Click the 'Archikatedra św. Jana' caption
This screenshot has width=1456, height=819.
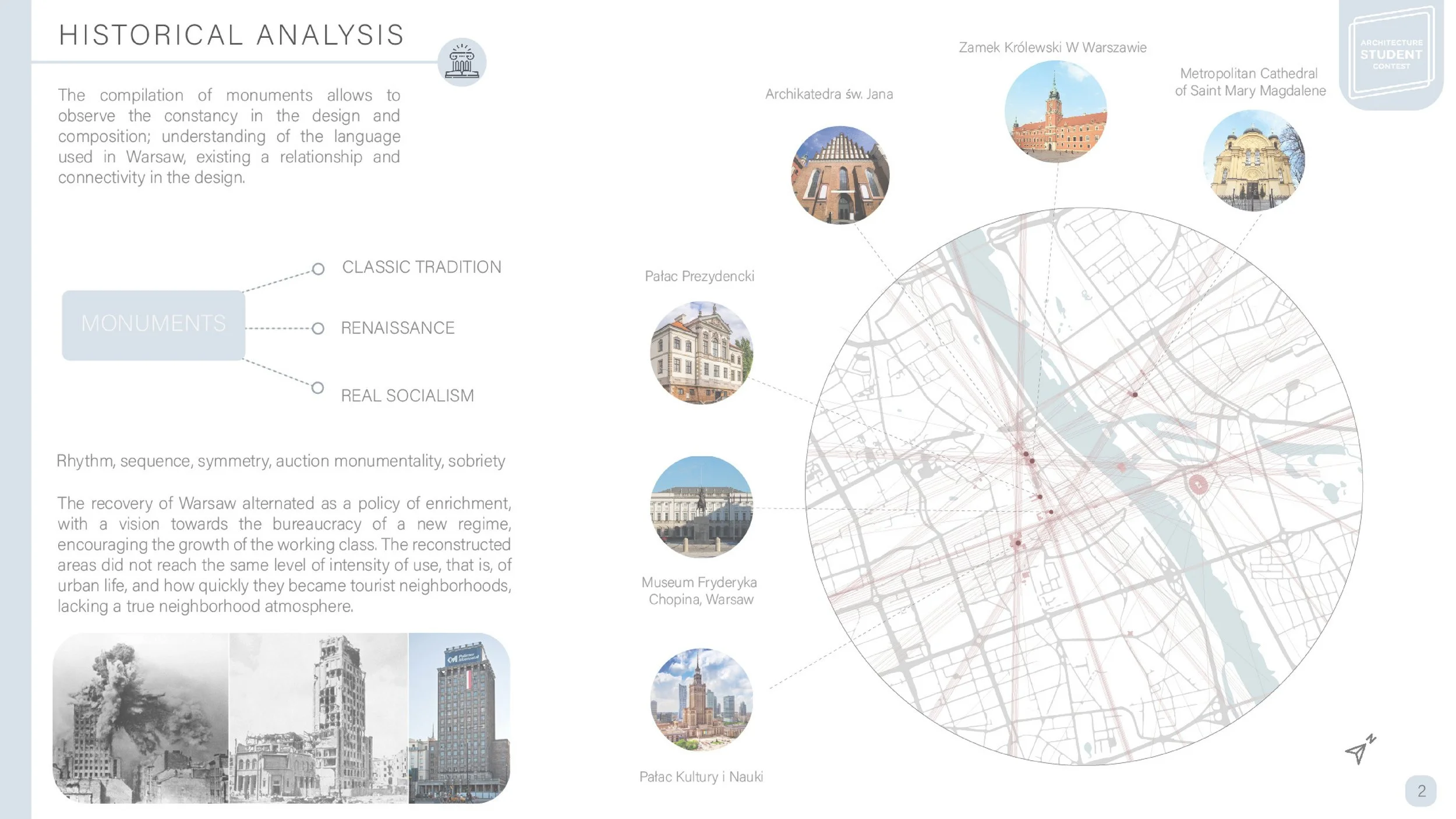tap(829, 94)
